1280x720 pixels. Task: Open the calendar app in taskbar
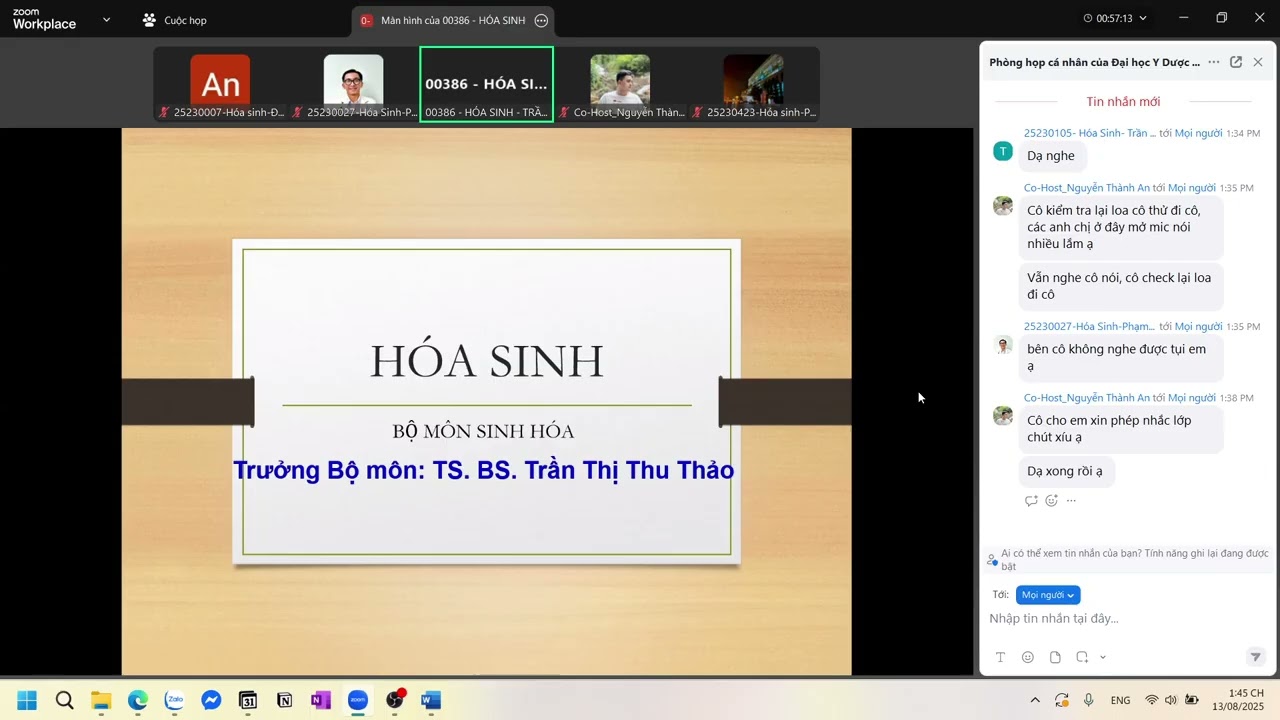click(248, 700)
